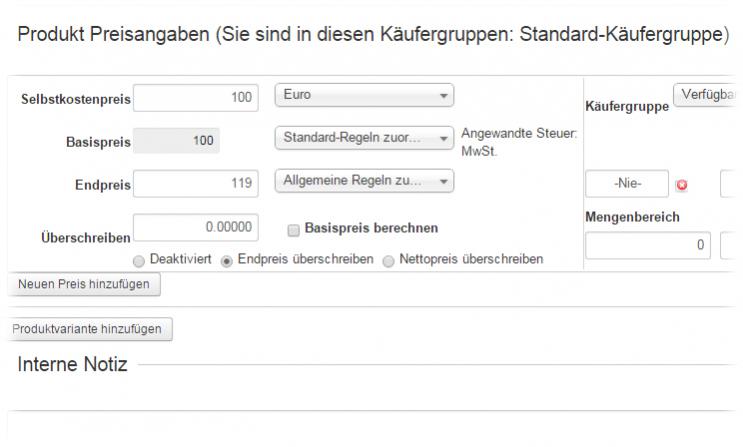Click the Interne Notiz section heading

(72, 364)
